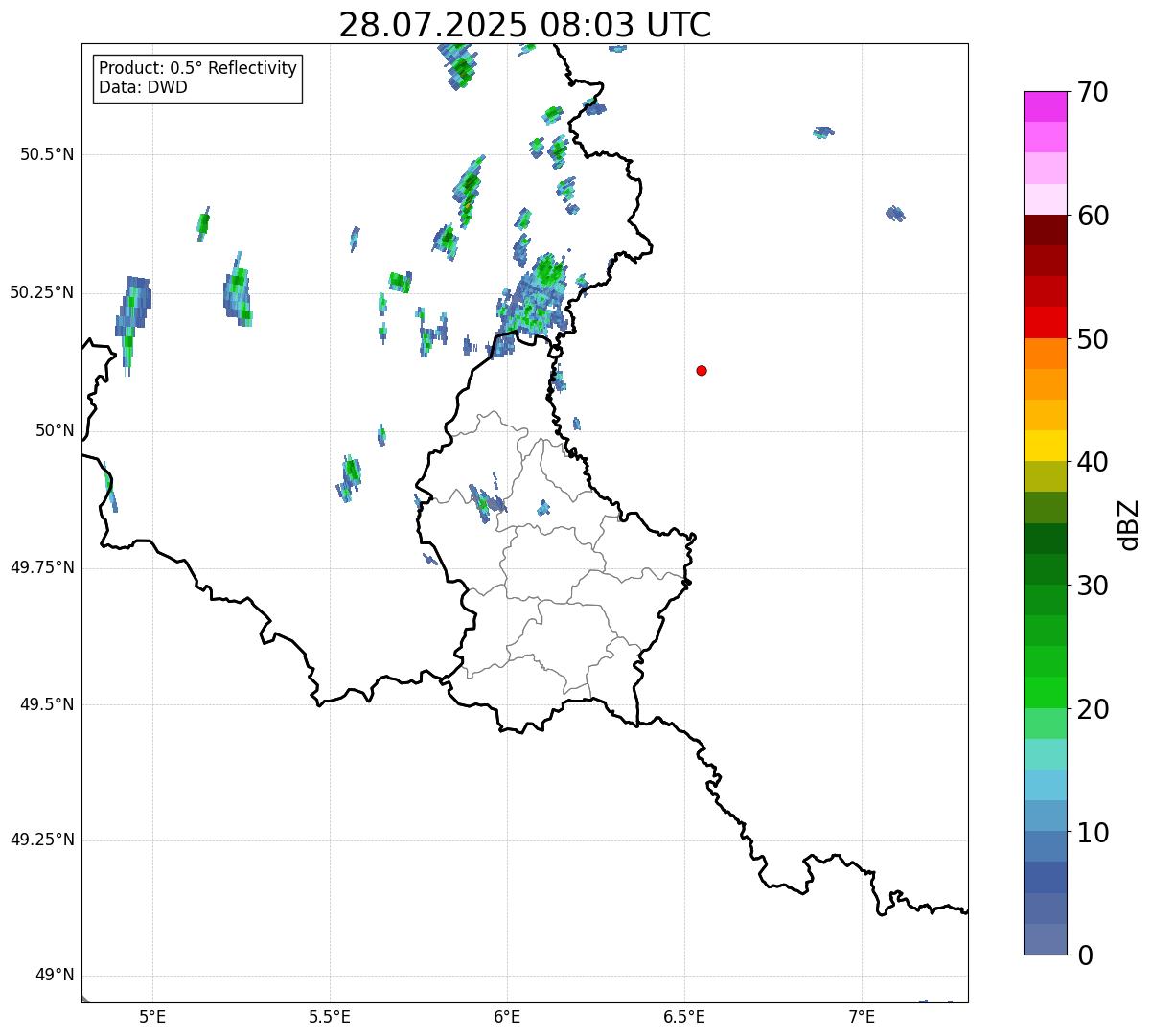
Task: Click the dBZ colorbar axis label
Action: [1129, 524]
